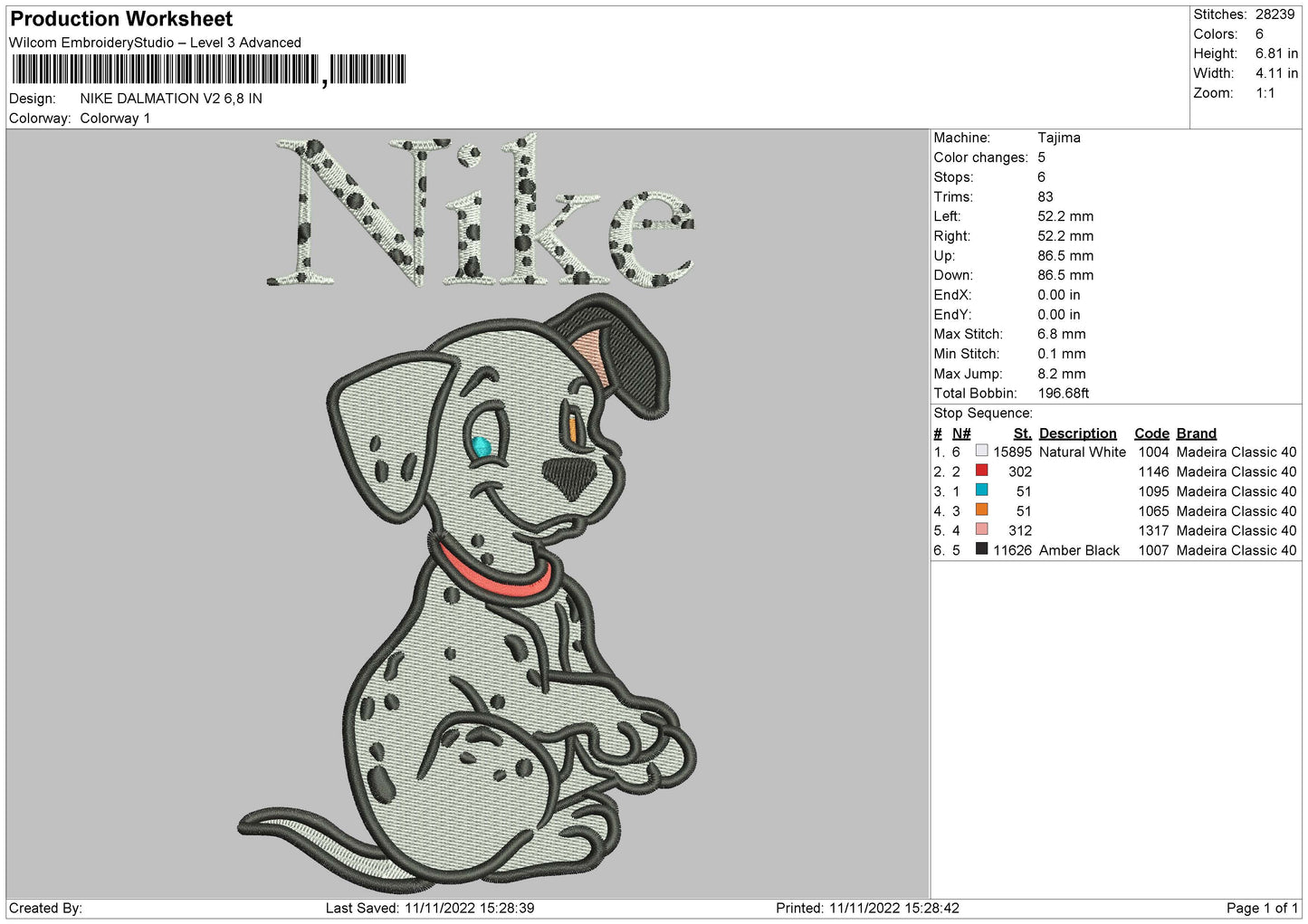
Task: Click 'Last Saved: 11/11/2022 15:28:39' text
Action: pos(430,908)
